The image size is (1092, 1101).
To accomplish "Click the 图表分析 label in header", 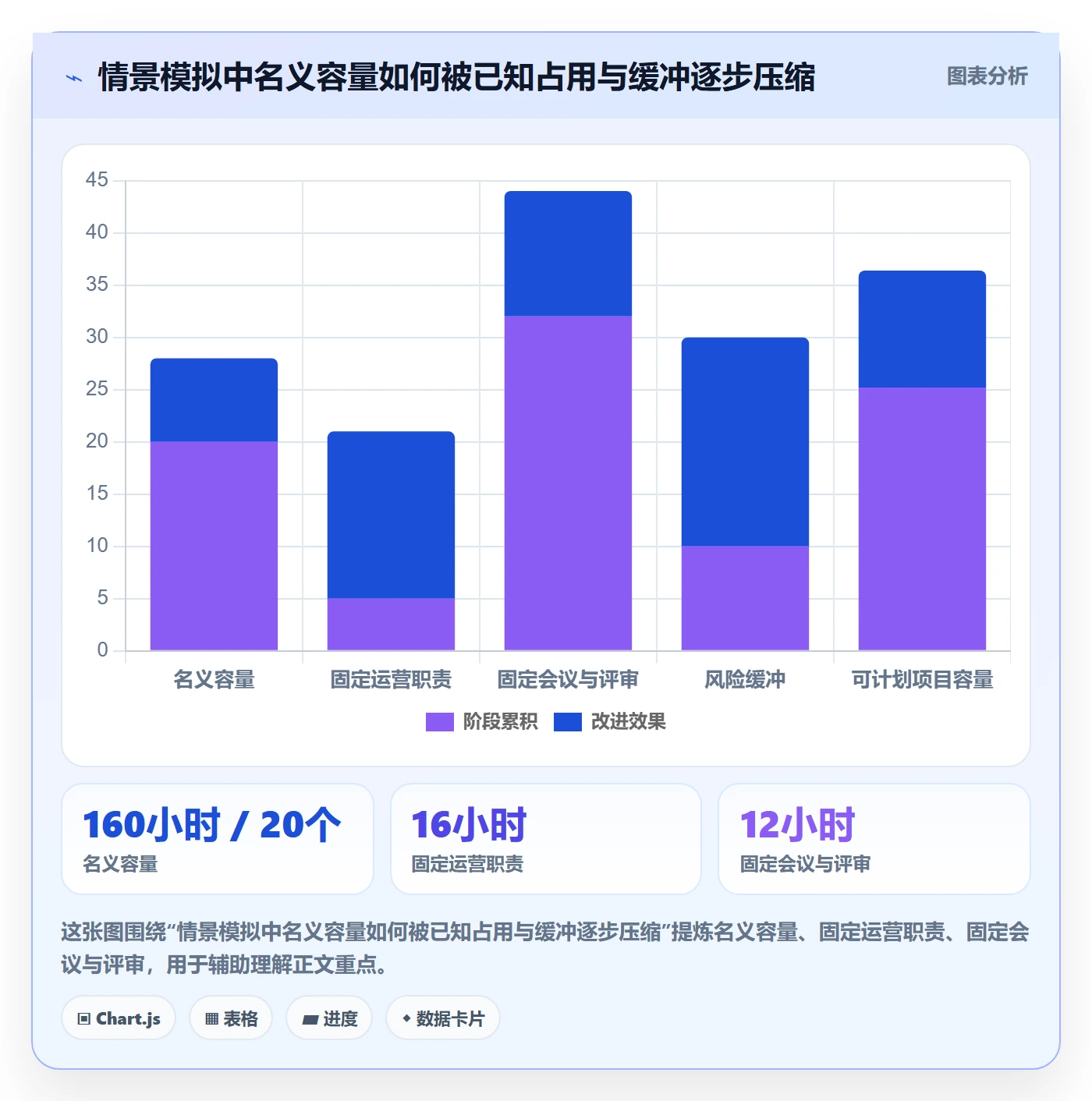I will point(987,76).
